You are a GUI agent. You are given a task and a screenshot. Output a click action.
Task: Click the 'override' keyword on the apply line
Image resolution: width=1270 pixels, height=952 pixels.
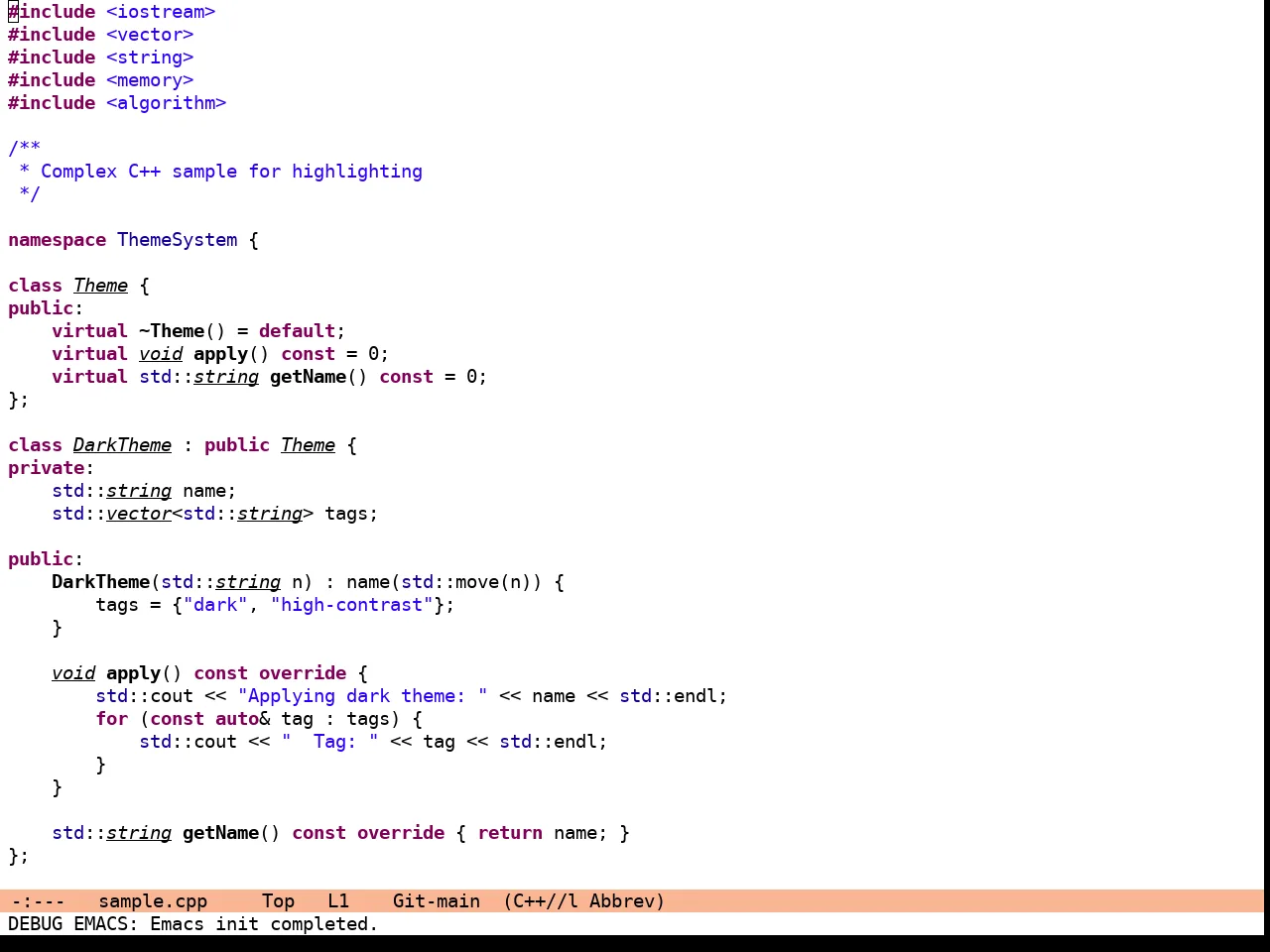(303, 673)
